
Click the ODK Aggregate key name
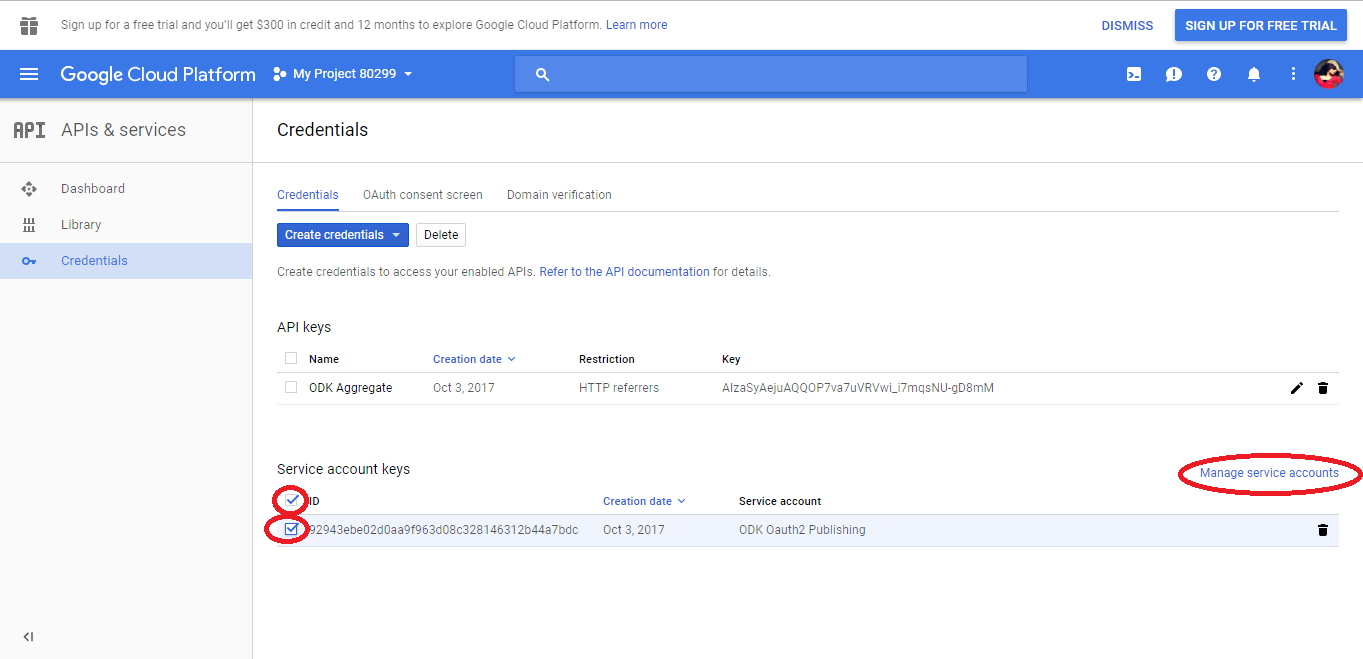pyautogui.click(x=350, y=388)
